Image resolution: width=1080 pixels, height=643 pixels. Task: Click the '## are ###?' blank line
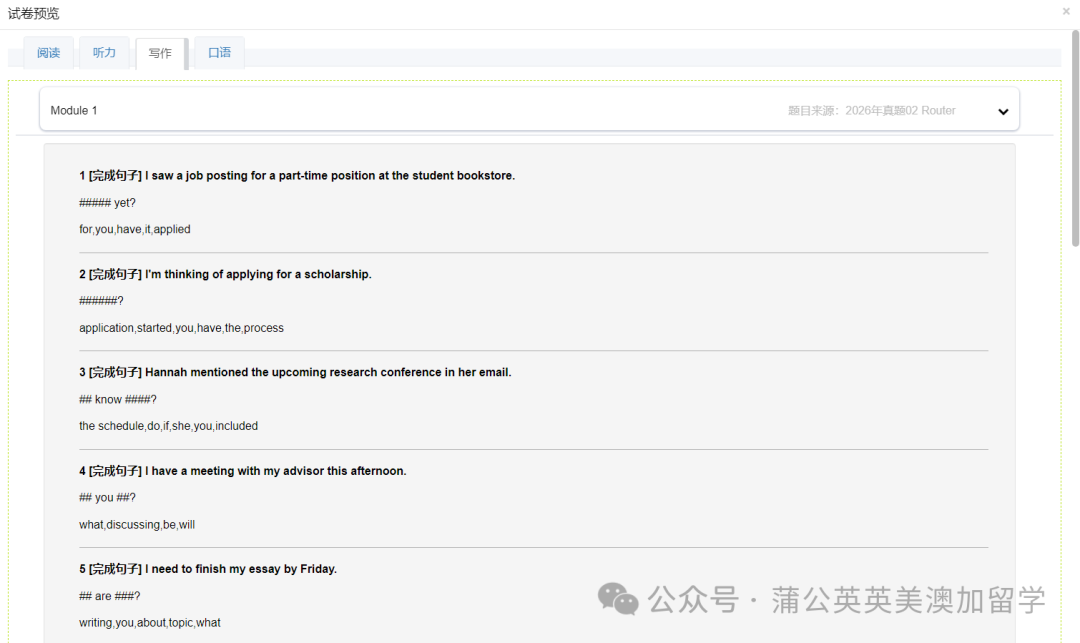click(110, 596)
